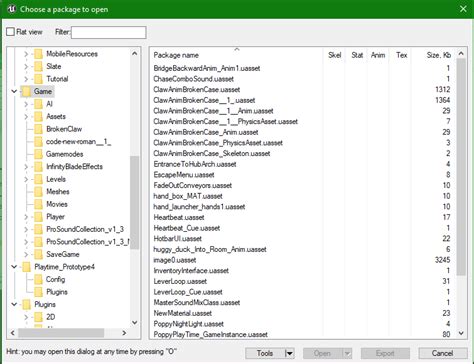The height and width of the screenshot is (364, 474).
Task: Select huggy_duck_Into_Room_Anim.uasset
Action: tap(210, 249)
